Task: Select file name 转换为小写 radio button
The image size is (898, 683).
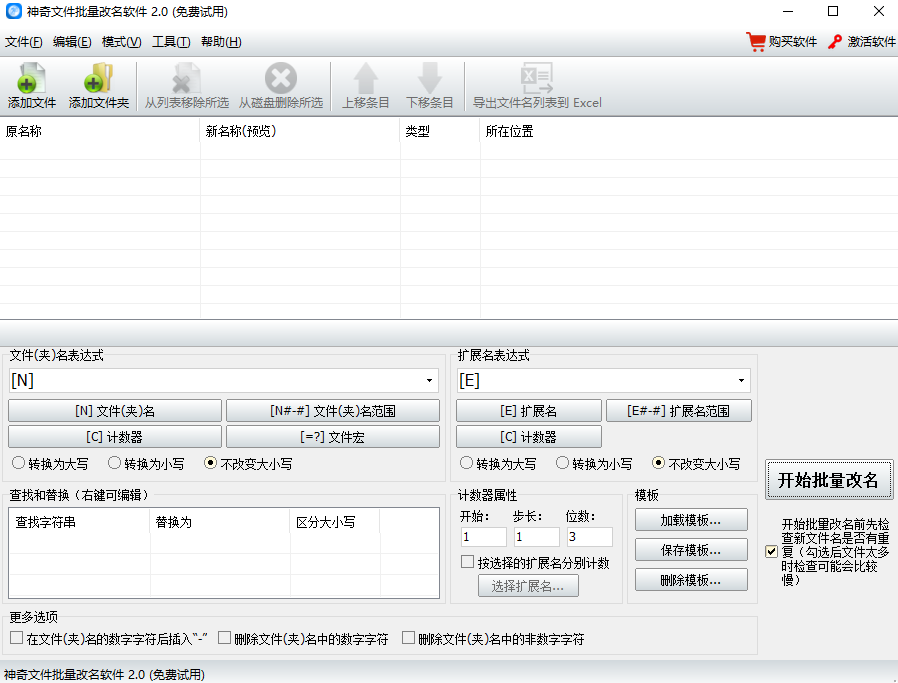Action: (115, 463)
